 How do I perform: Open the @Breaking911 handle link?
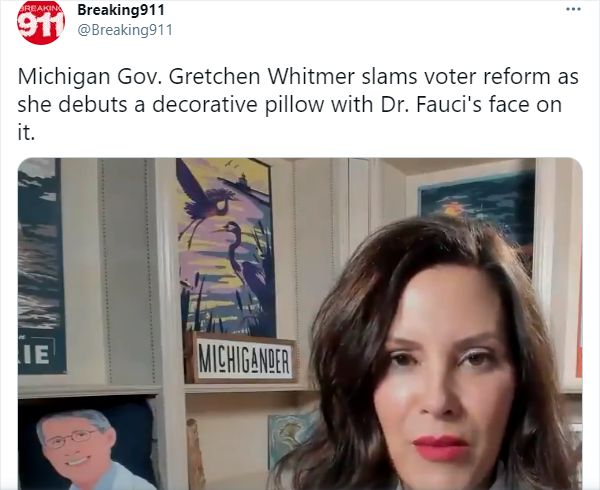pyautogui.click(x=125, y=30)
